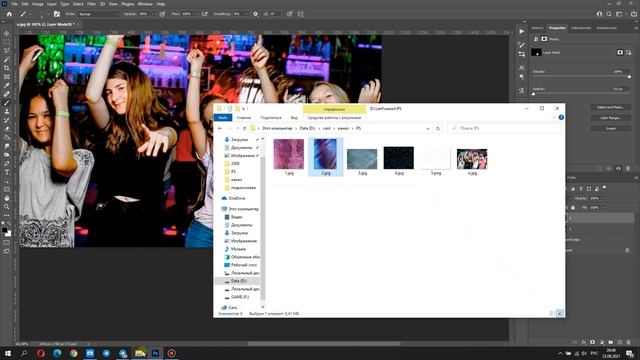Select Data (D:) drive in Explorer sidebar
Viewport: 640px width, 360px height.
(x=238, y=281)
